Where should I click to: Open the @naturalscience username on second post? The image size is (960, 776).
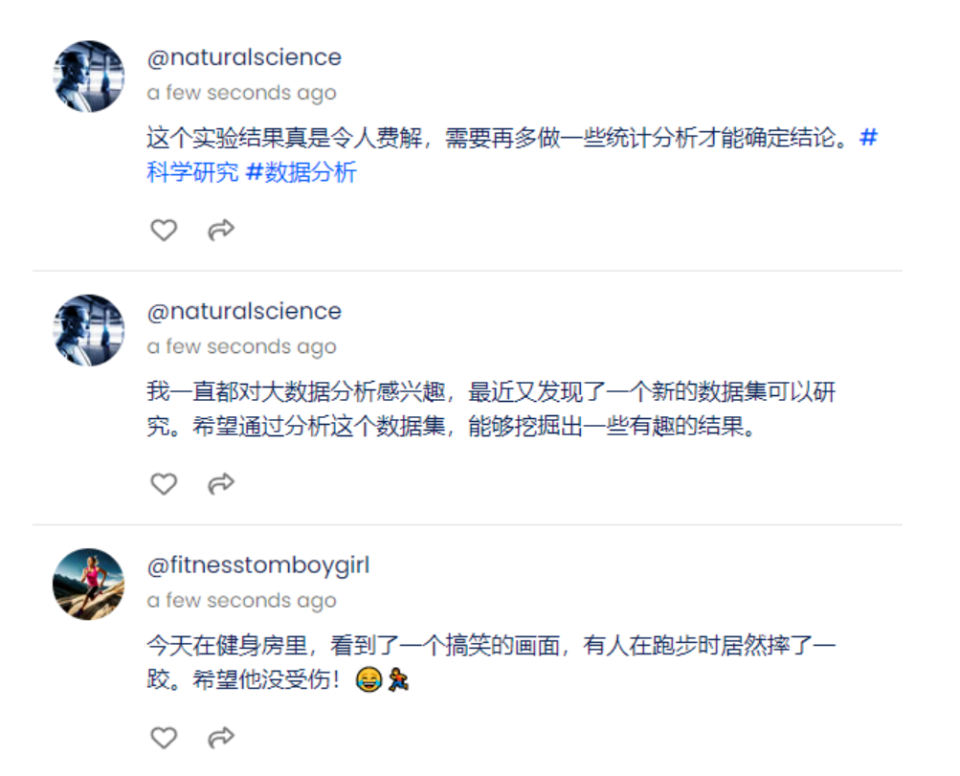tap(243, 311)
